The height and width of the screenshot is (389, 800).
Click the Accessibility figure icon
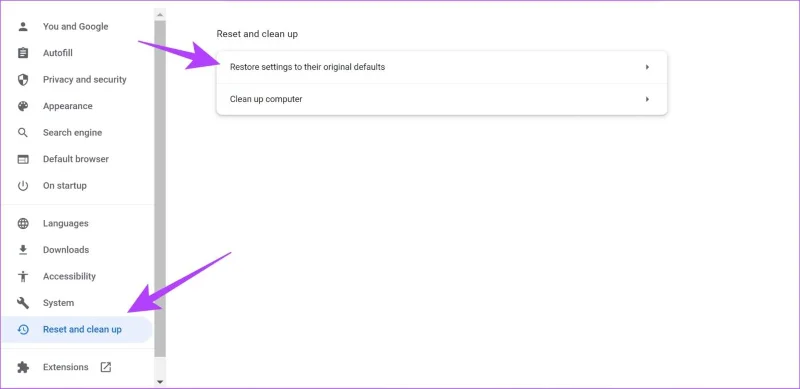pos(23,277)
